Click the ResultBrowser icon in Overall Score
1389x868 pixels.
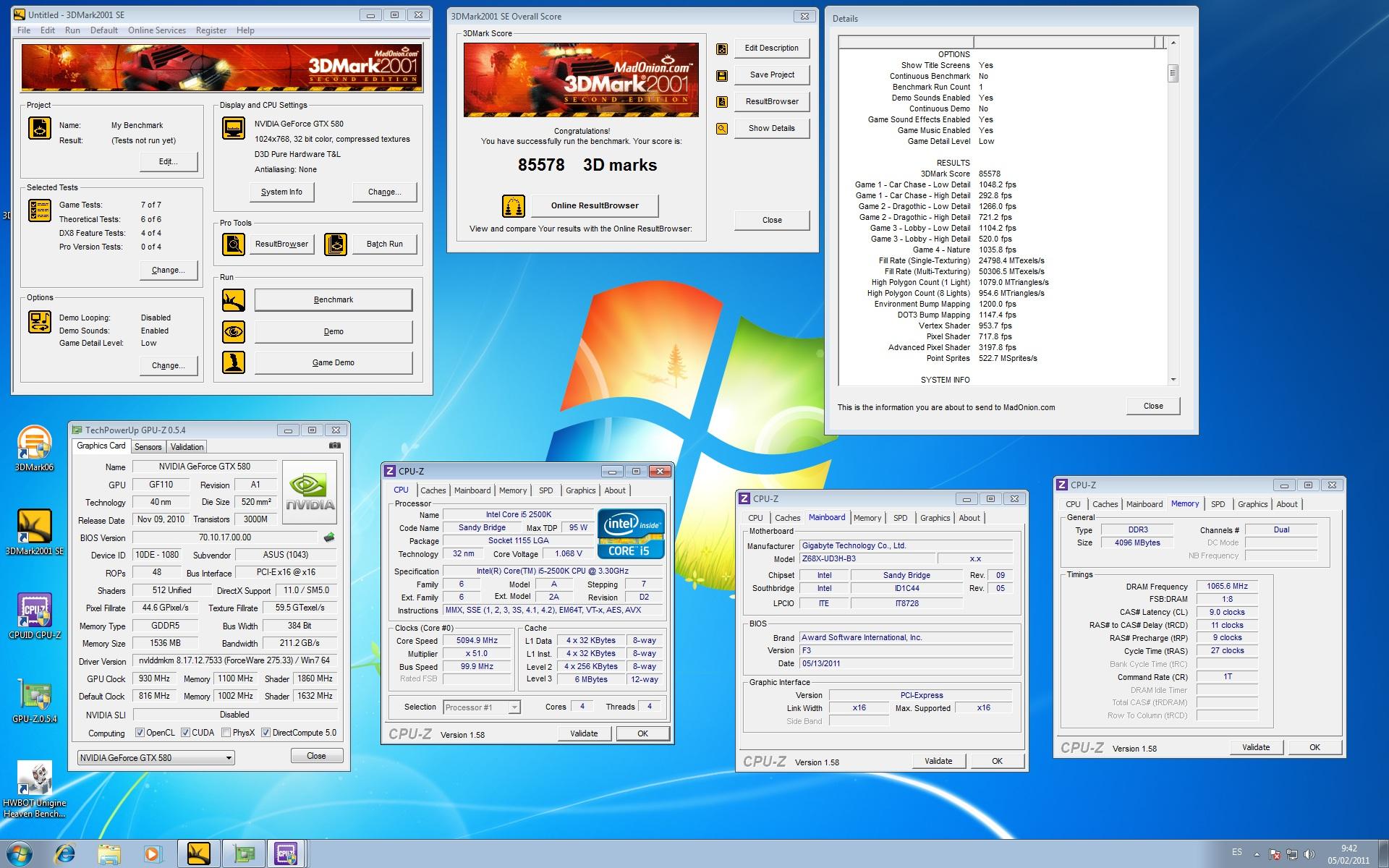[x=722, y=102]
